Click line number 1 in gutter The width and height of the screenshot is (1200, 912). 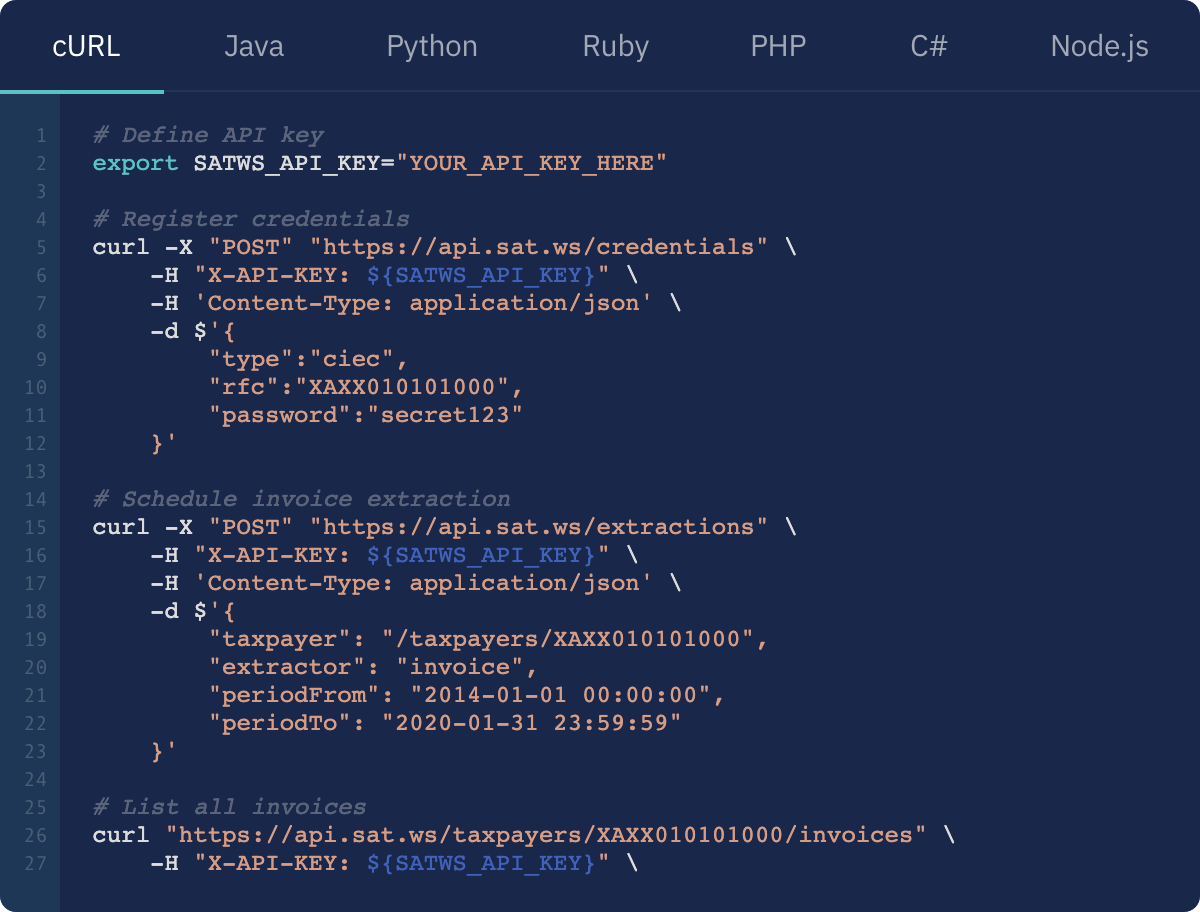pyautogui.click(x=40, y=135)
